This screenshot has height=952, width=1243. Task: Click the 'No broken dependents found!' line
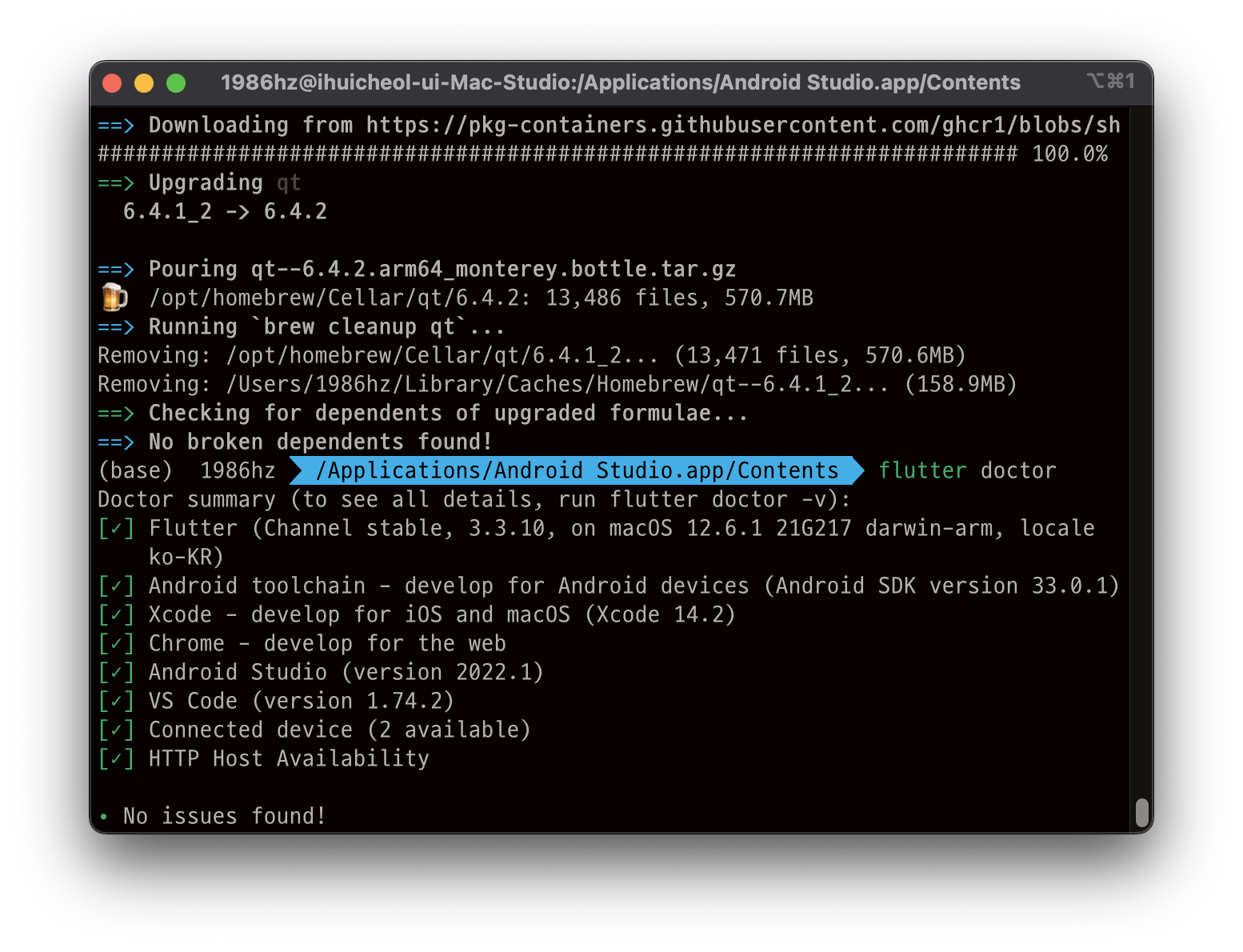295,442
